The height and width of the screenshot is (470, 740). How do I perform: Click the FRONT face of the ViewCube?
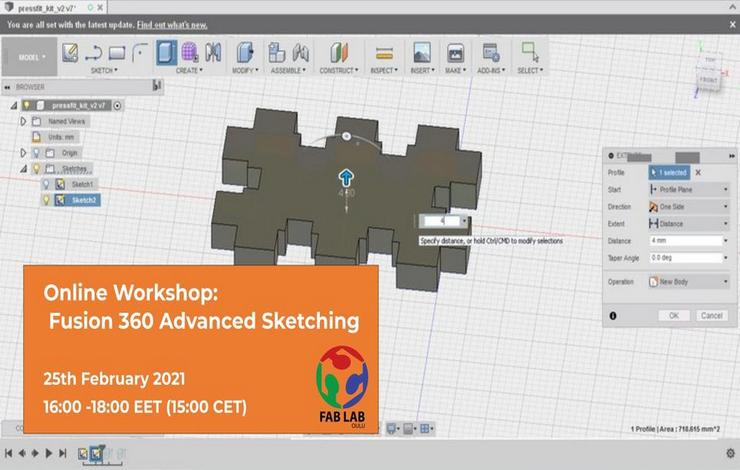tap(708, 80)
